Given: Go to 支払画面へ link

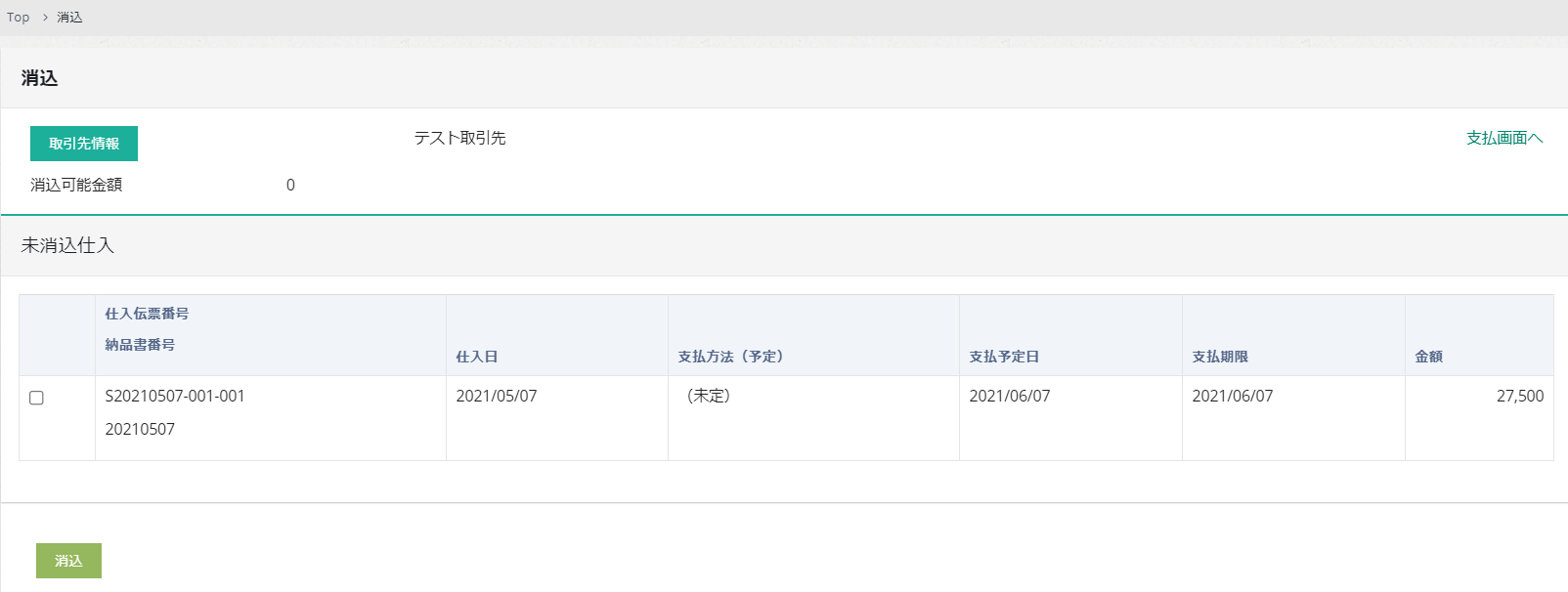Looking at the screenshot, I should [1503, 138].
